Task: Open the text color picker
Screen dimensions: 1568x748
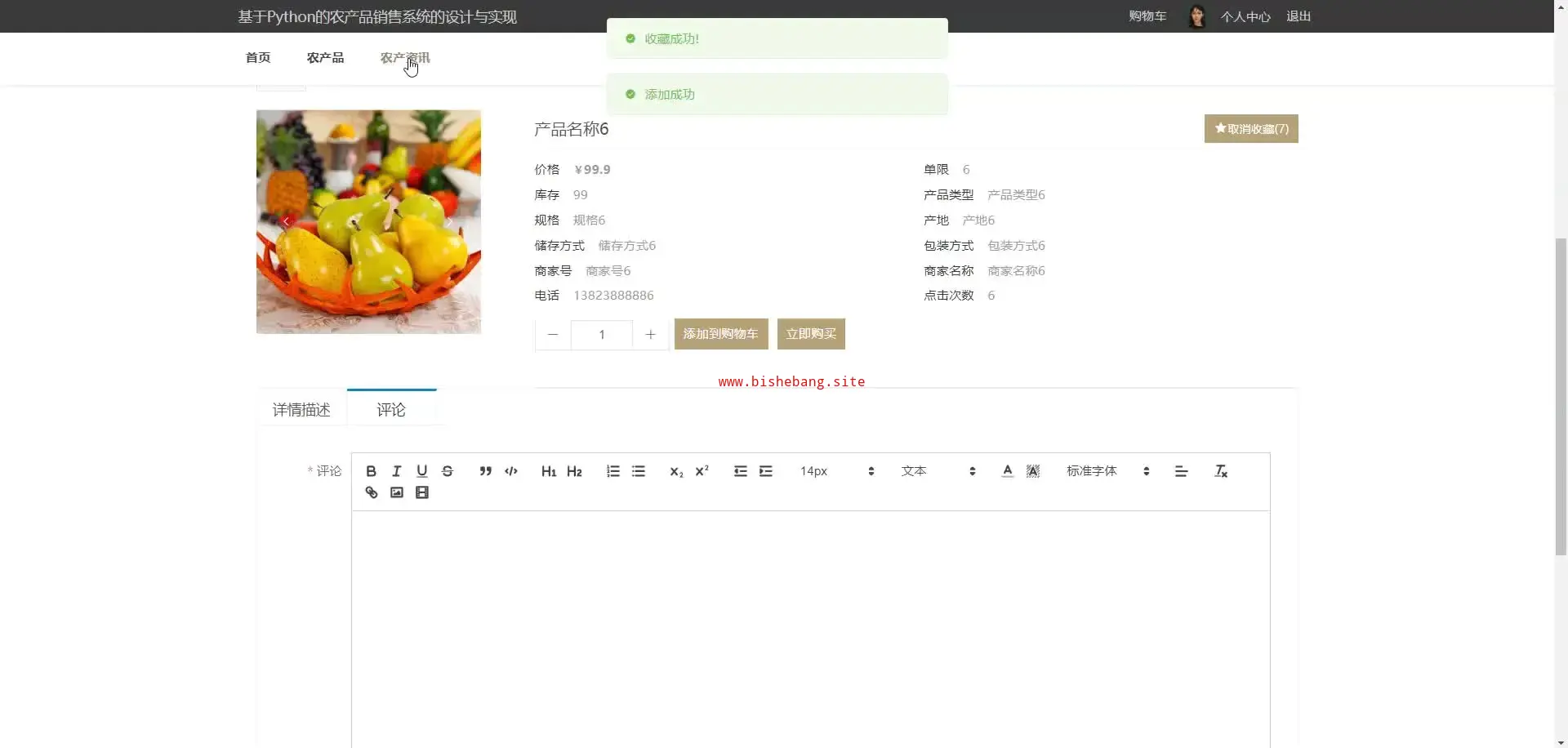Action: [x=1007, y=471]
